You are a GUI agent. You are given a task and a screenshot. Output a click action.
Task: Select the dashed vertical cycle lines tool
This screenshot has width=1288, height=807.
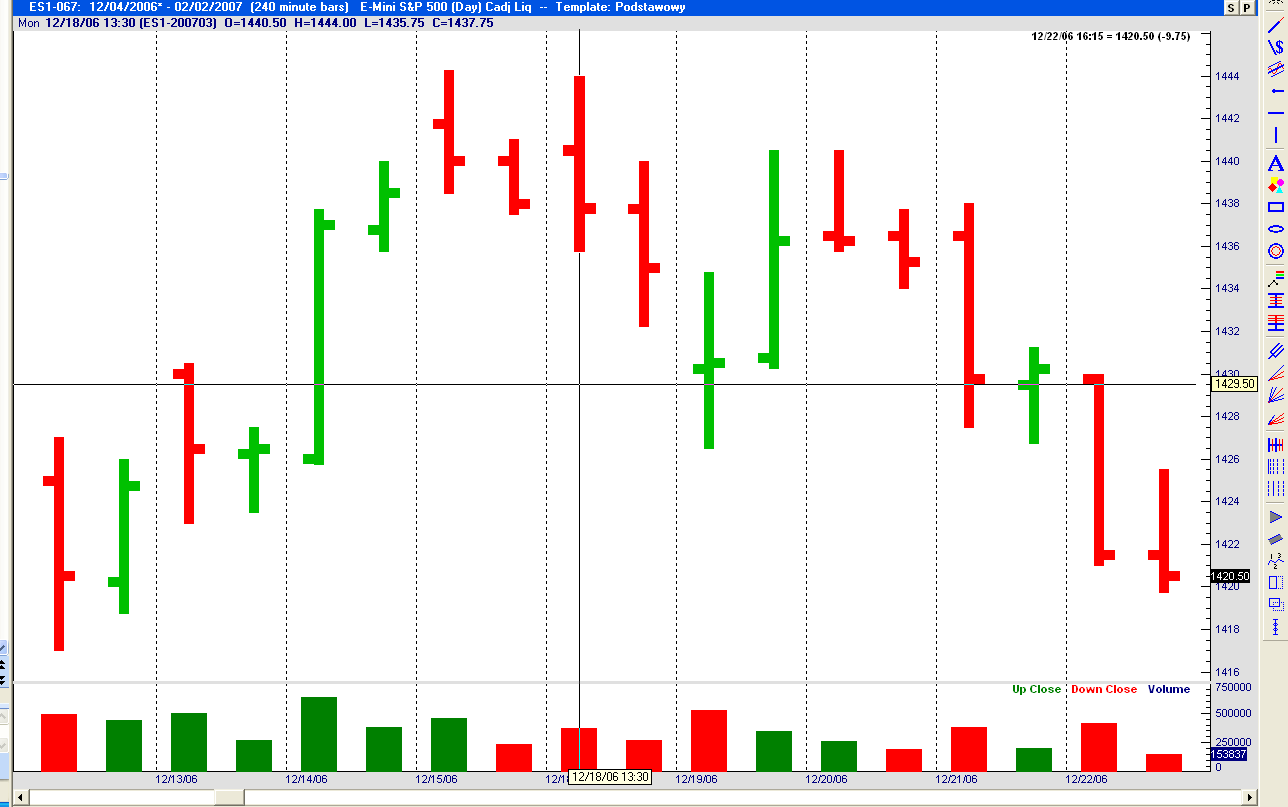[1275, 488]
